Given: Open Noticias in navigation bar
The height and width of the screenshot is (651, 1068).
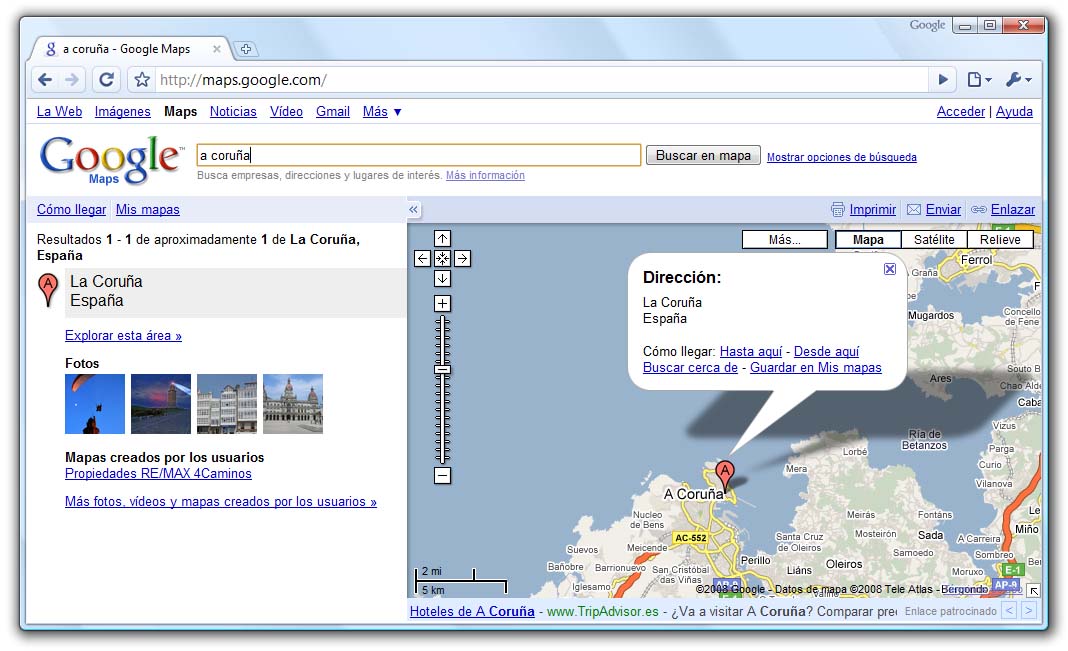Looking at the screenshot, I should point(233,112).
